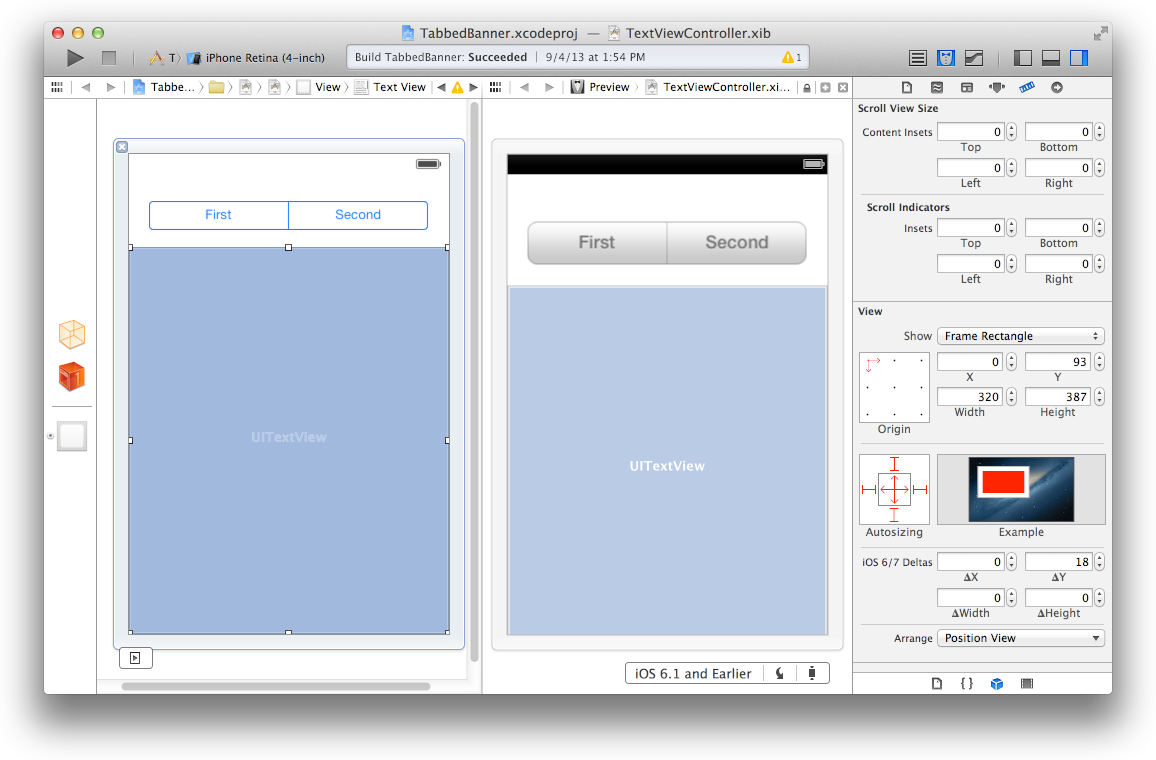This screenshot has height=760, width=1156.
Task: Open the Identity inspector
Action: (966, 87)
